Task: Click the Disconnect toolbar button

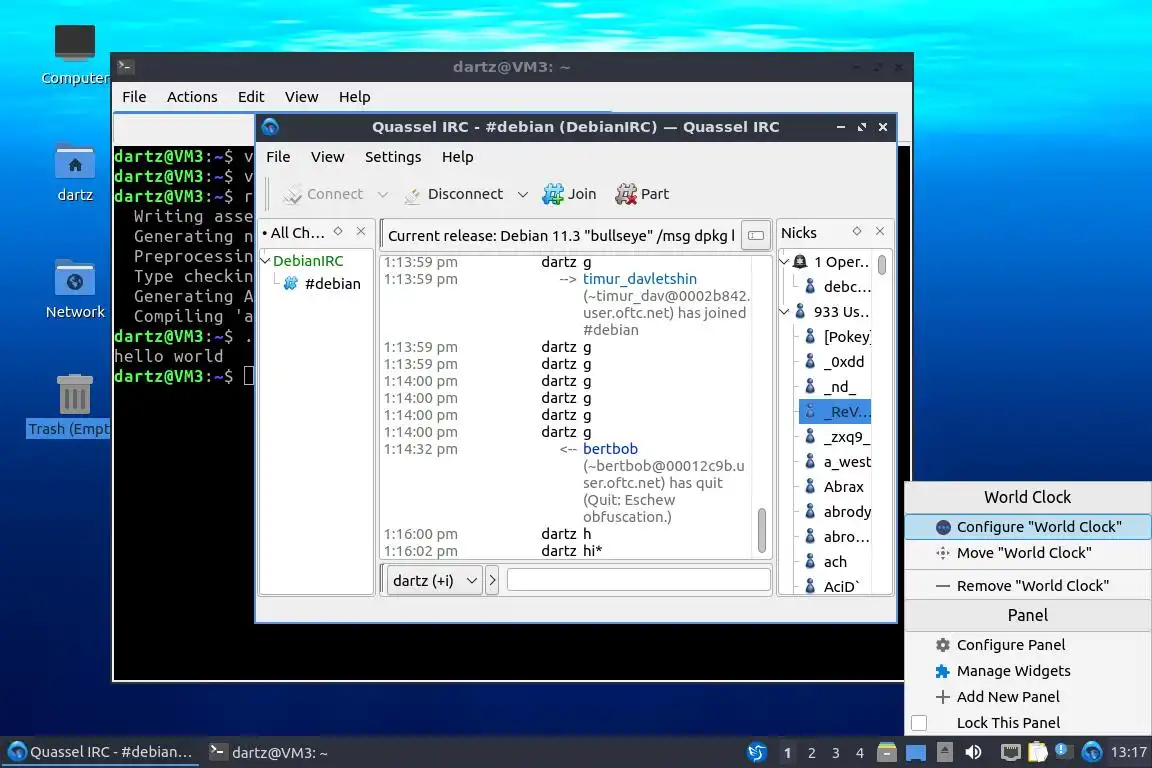Action: [454, 194]
